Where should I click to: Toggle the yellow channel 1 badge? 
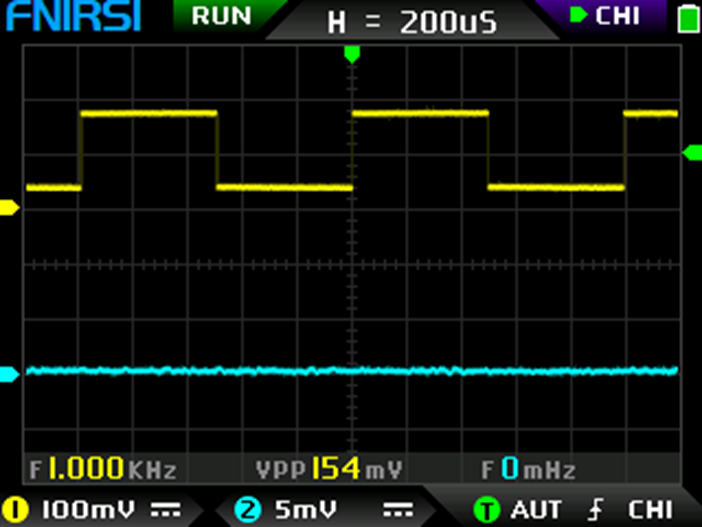(16, 509)
